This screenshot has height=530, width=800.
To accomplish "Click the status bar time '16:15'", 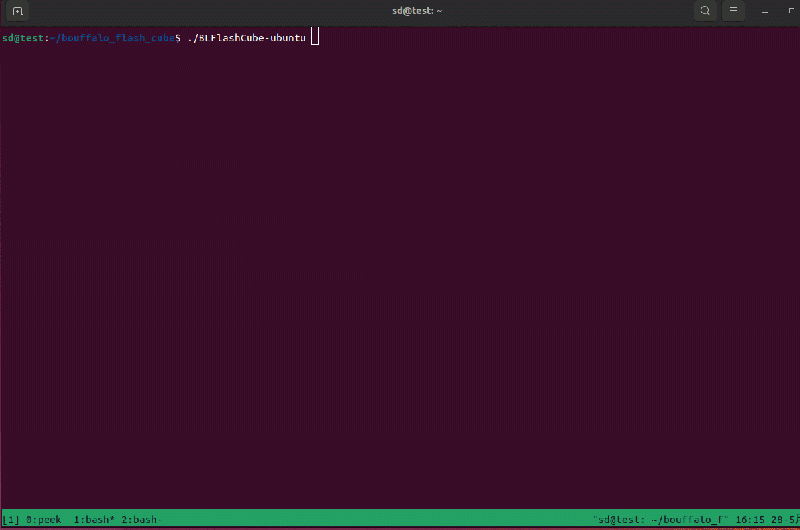I will pyautogui.click(x=750, y=520).
